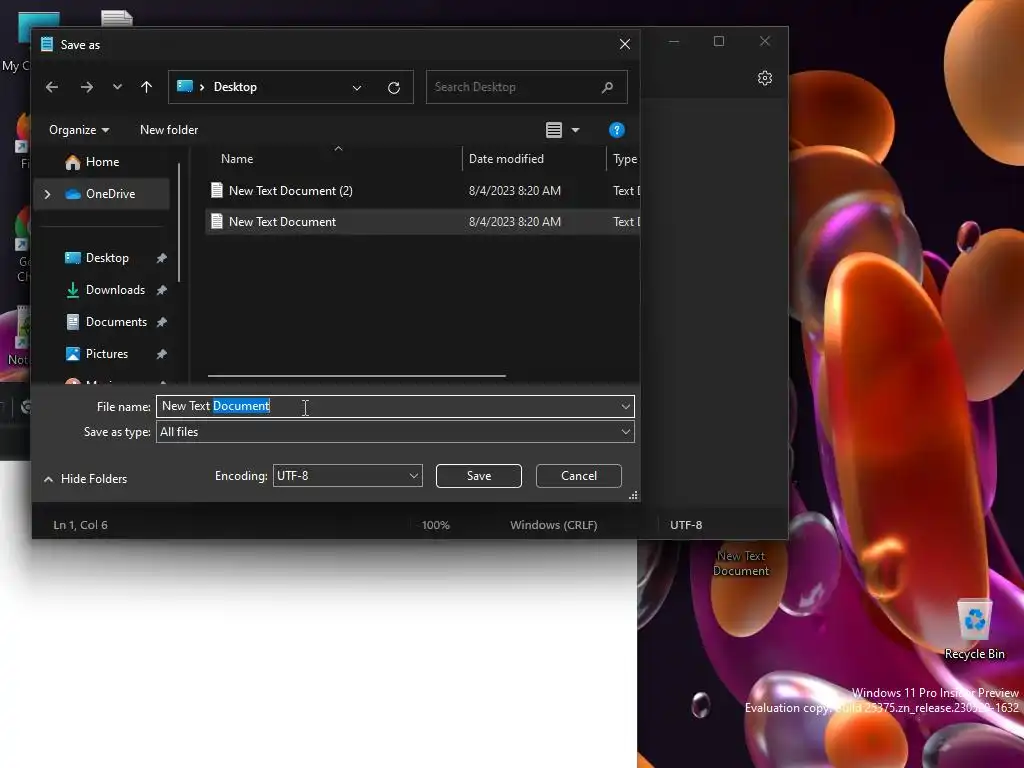
Task: Open Pictures quick access item
Action: [106, 354]
